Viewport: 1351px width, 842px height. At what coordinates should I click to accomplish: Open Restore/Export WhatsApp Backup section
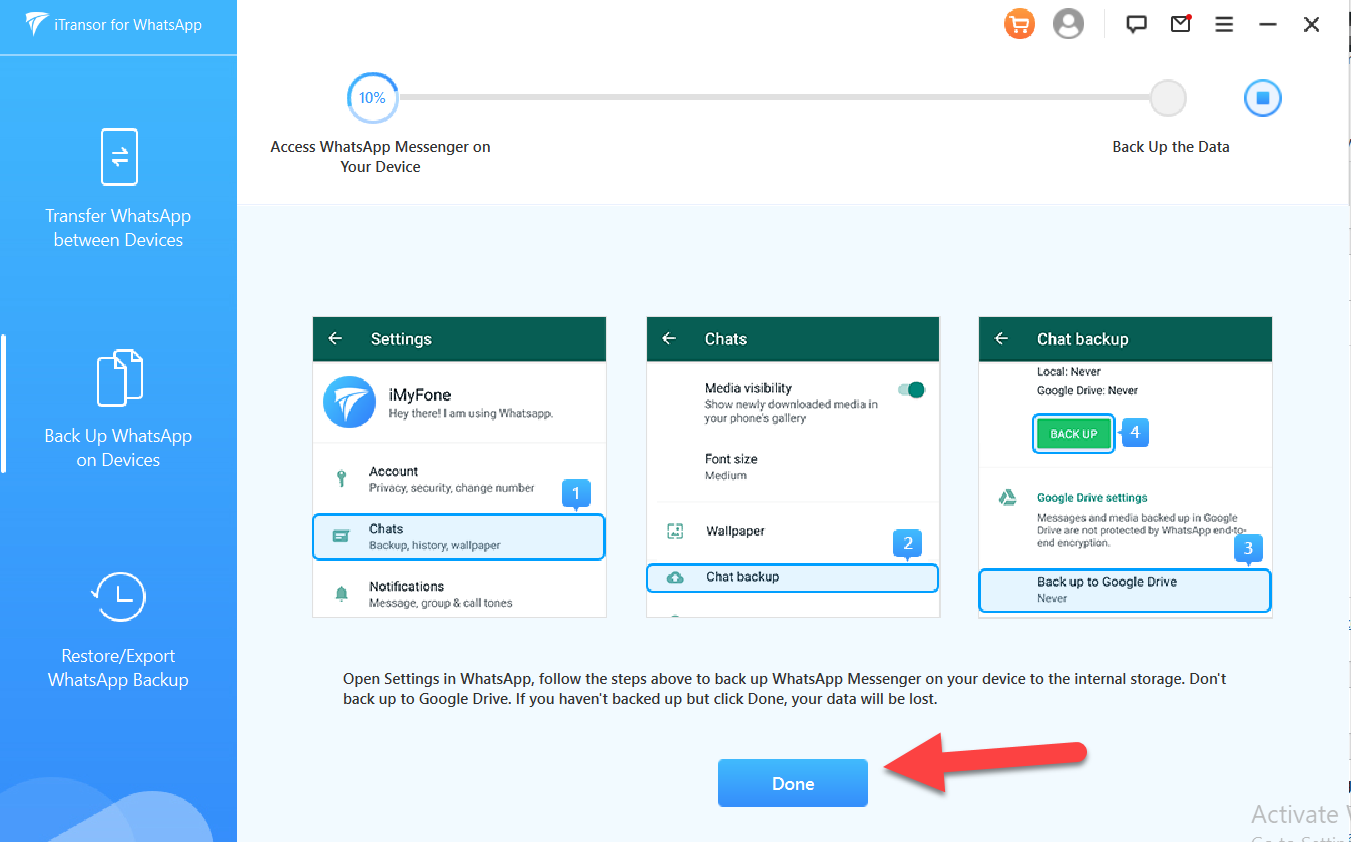118,628
